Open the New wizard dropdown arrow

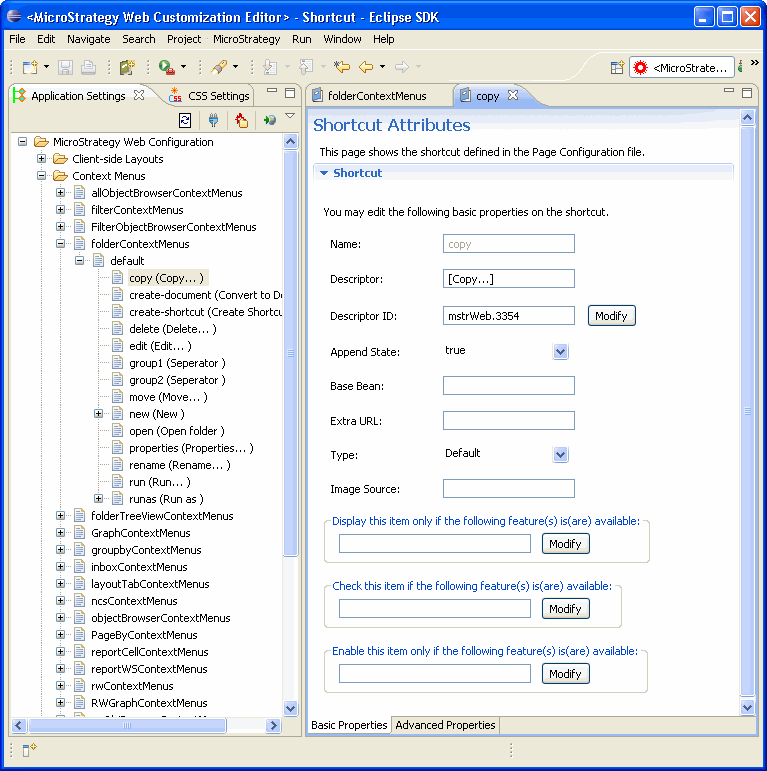(x=46, y=66)
